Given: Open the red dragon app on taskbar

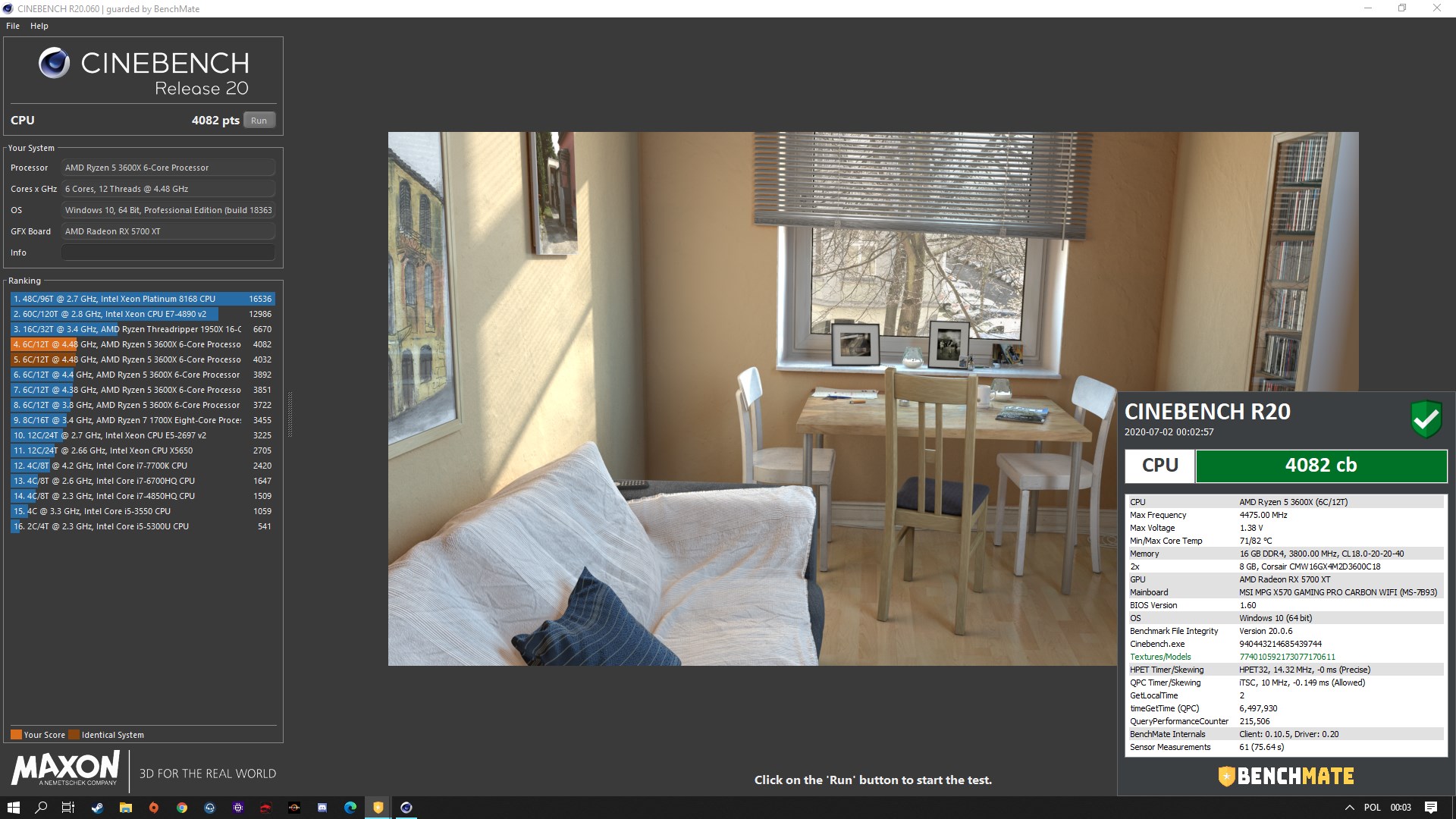Looking at the screenshot, I should [265, 808].
